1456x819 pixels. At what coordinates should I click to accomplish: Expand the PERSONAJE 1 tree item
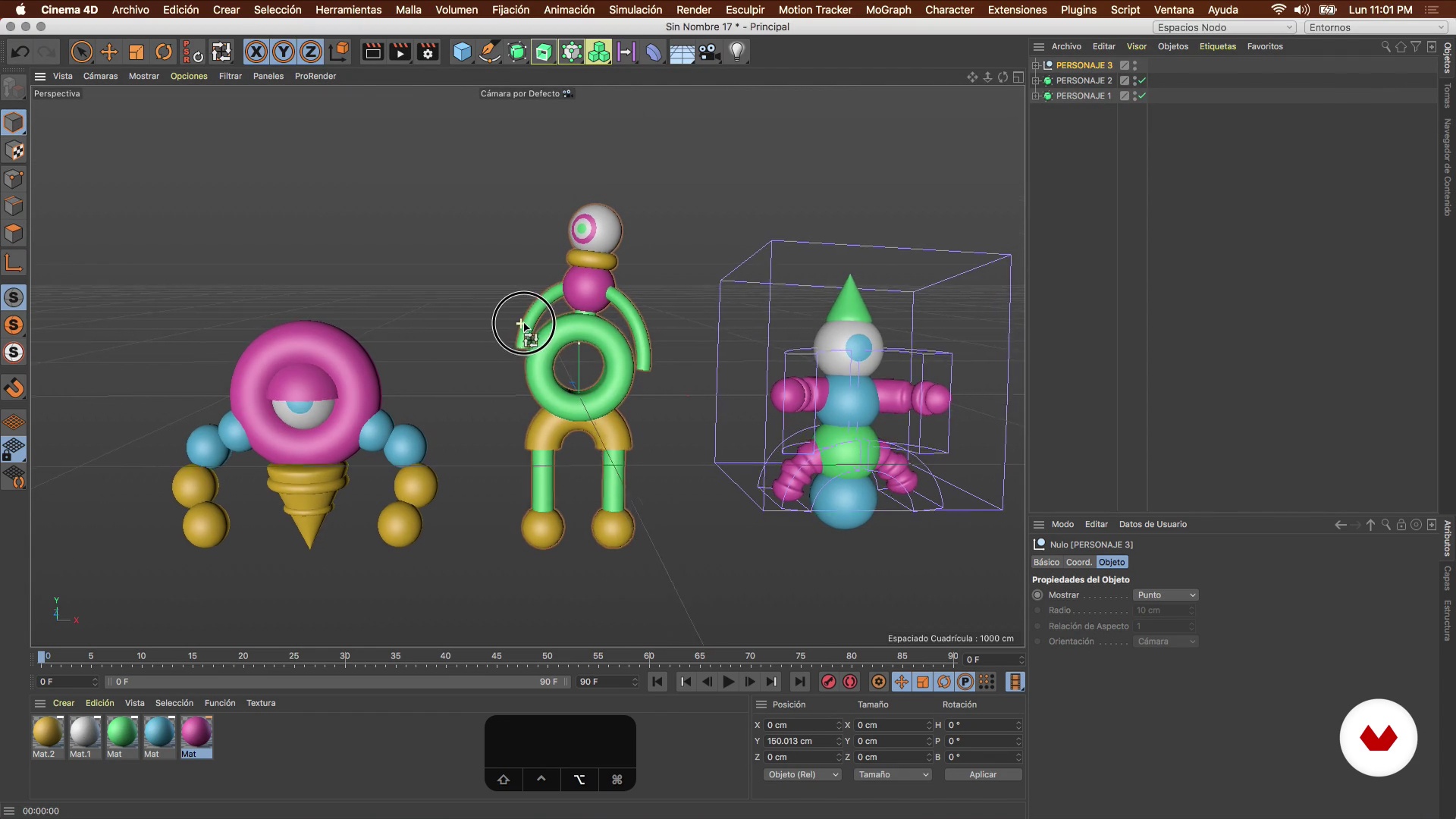click(x=1036, y=96)
